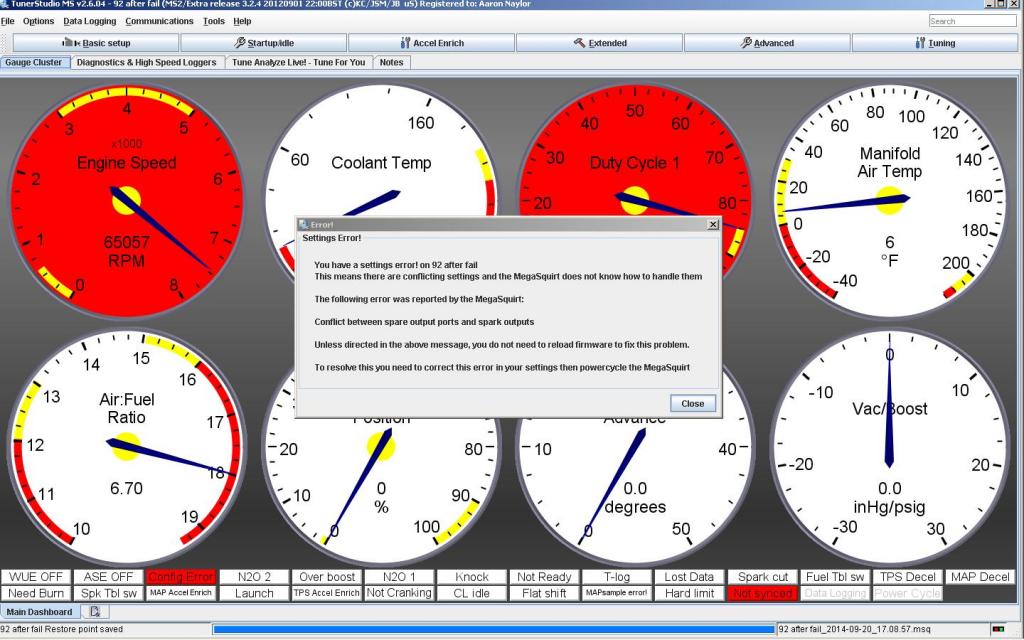The height and width of the screenshot is (640, 1024).
Task: Click the connection status icon in status bar
Action: coord(997,629)
